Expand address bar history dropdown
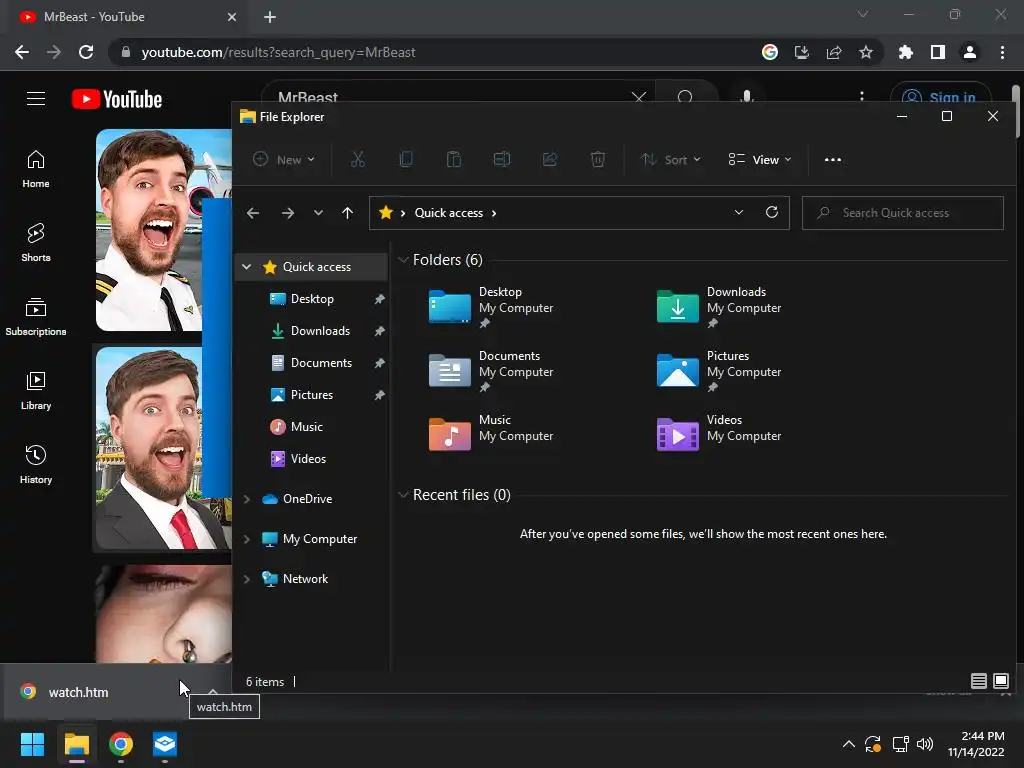This screenshot has height=768, width=1024. coord(739,212)
